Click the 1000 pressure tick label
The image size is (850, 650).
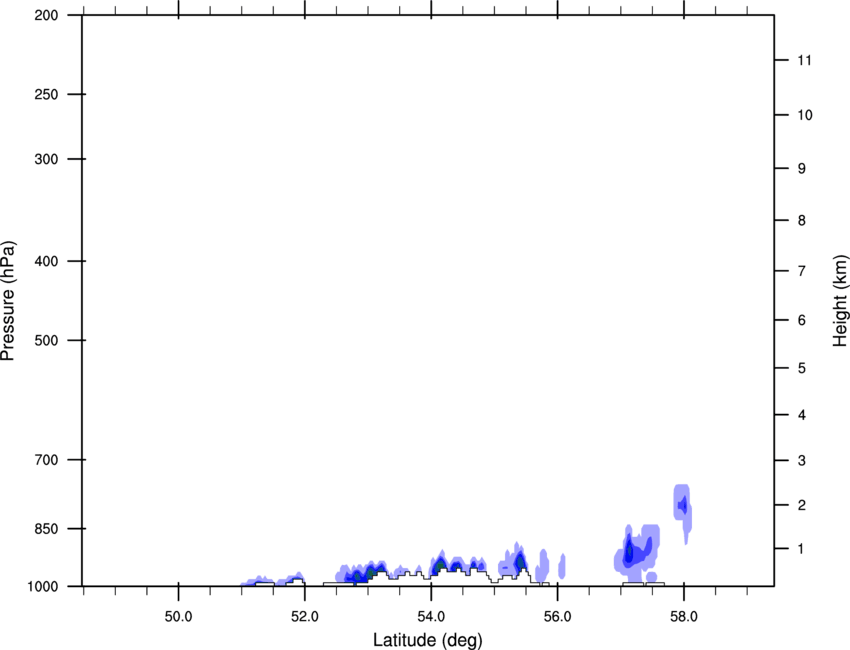[x=42, y=586]
